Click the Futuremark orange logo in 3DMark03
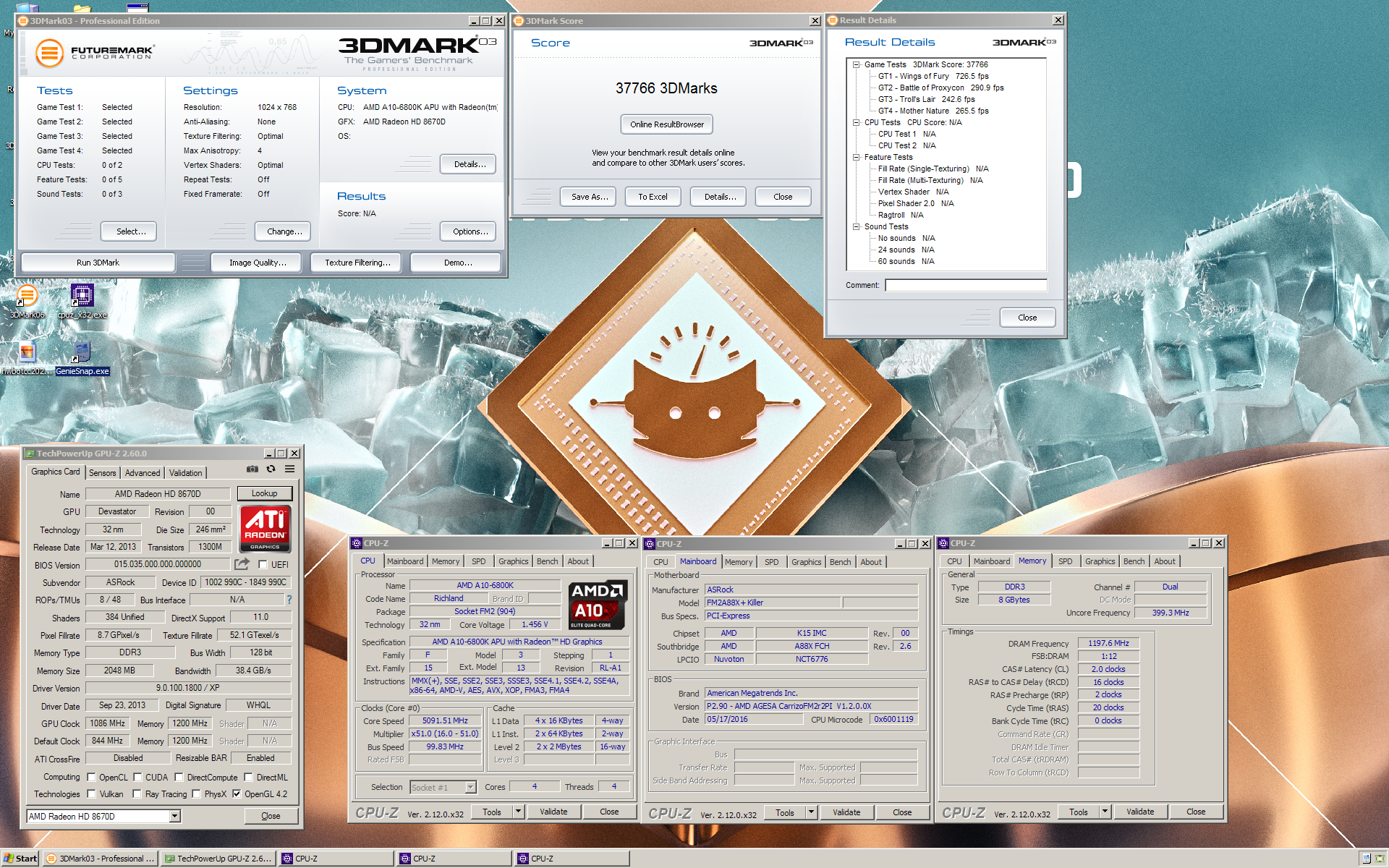 49,53
